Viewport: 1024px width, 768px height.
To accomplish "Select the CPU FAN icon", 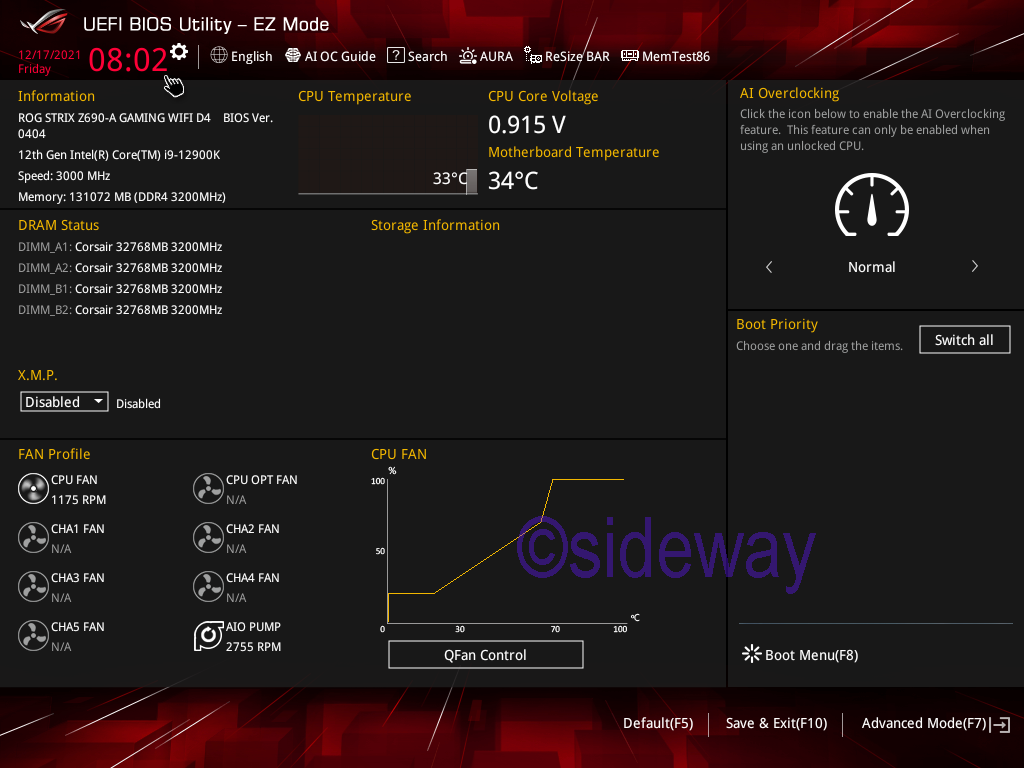I will [33, 489].
